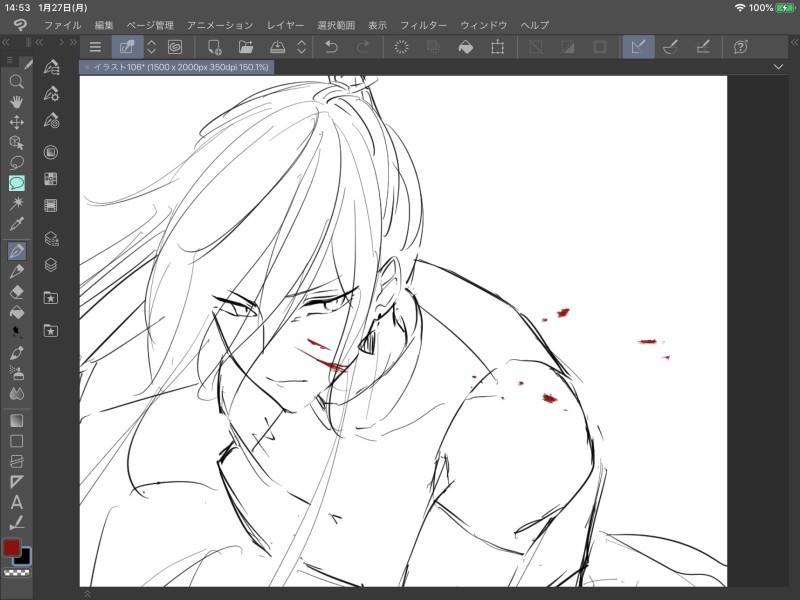Open the lower Material folder star icon
800x600 pixels.
coord(51,331)
